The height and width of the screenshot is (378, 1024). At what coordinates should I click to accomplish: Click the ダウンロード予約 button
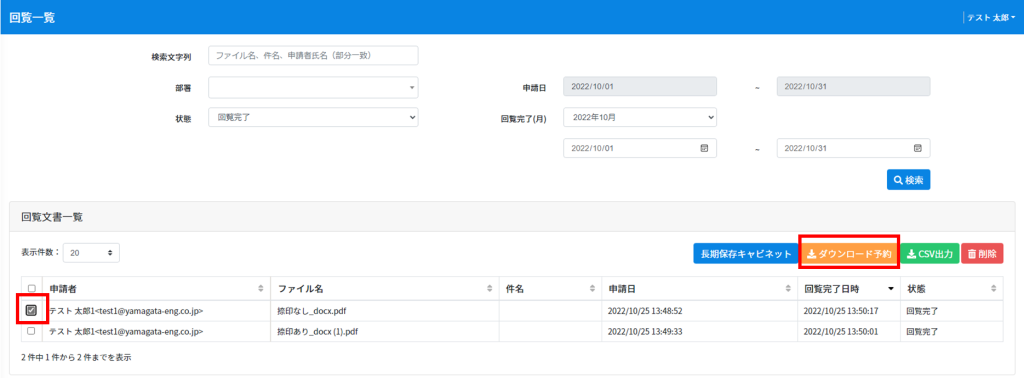click(849, 254)
